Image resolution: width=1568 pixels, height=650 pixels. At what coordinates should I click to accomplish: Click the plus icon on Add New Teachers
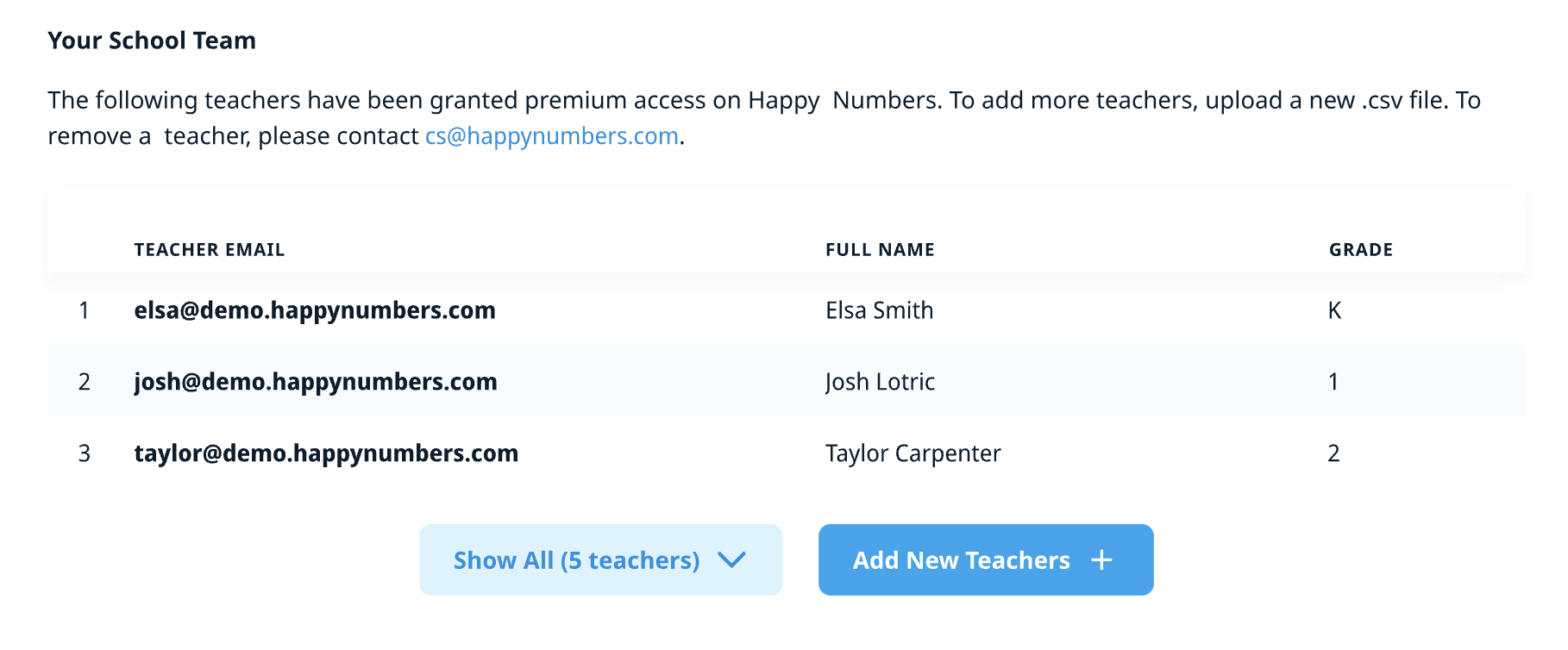(x=1101, y=560)
